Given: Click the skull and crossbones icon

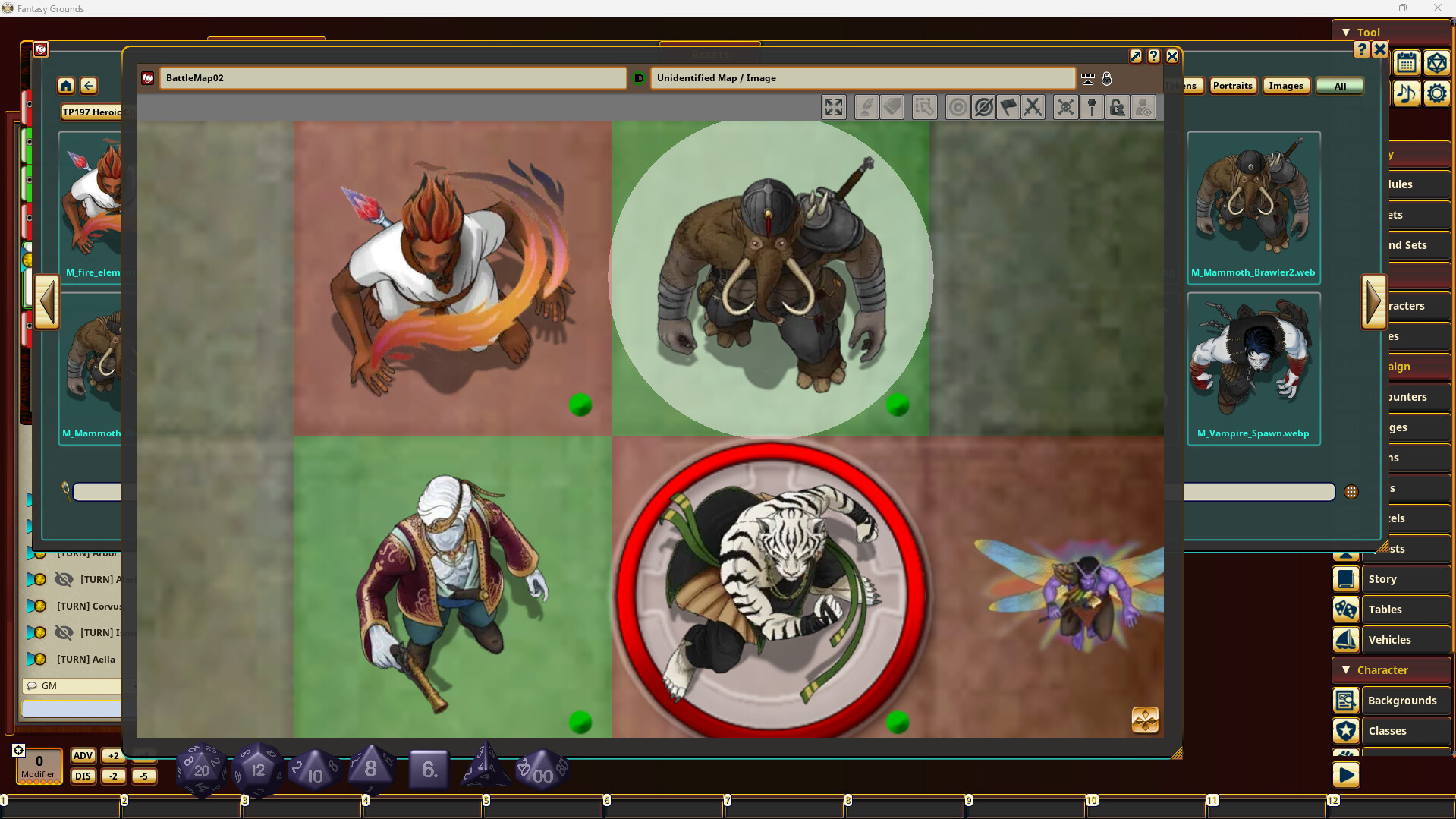Looking at the screenshot, I should tap(1066, 108).
